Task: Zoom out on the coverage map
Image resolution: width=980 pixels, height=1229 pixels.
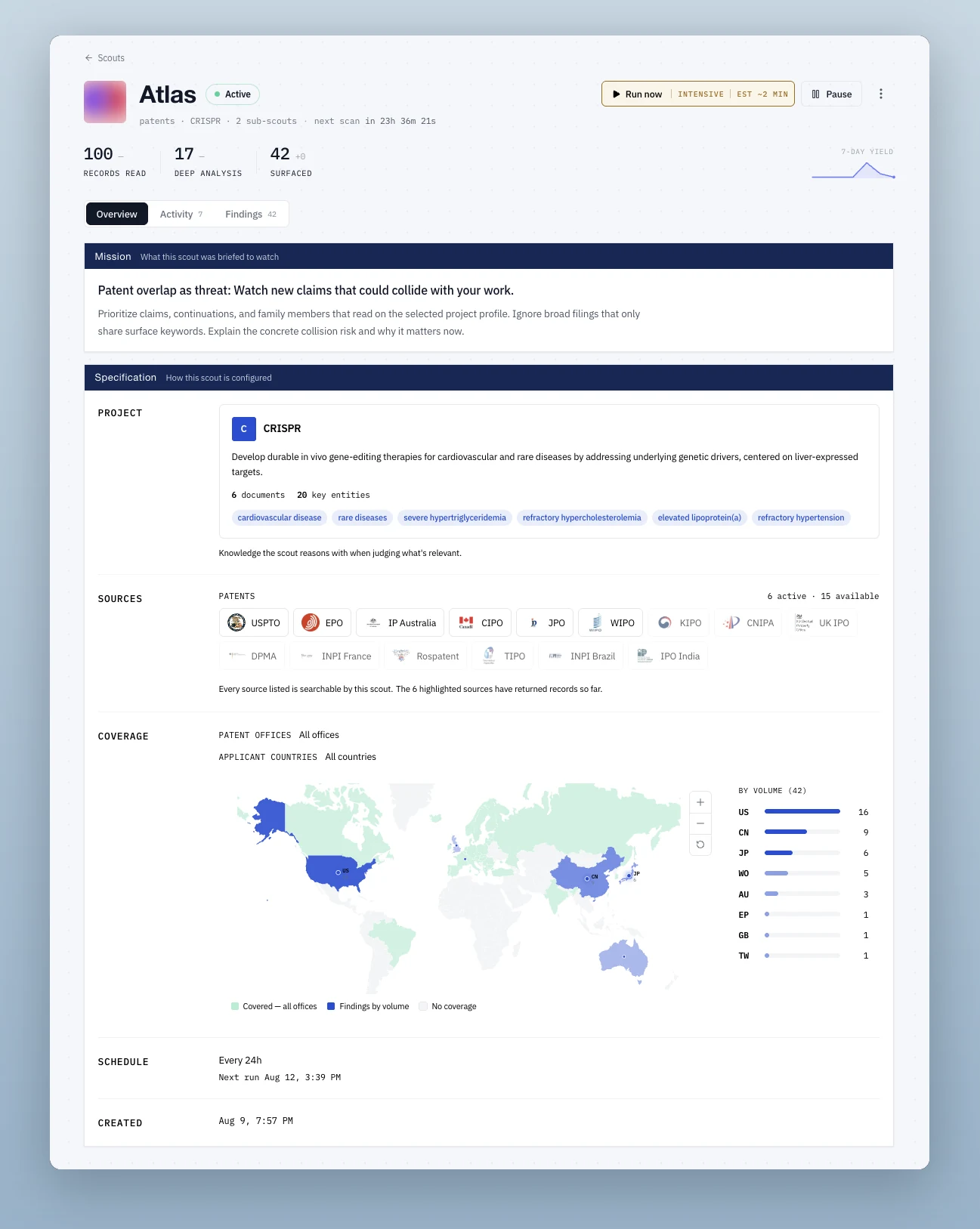Action: click(700, 823)
